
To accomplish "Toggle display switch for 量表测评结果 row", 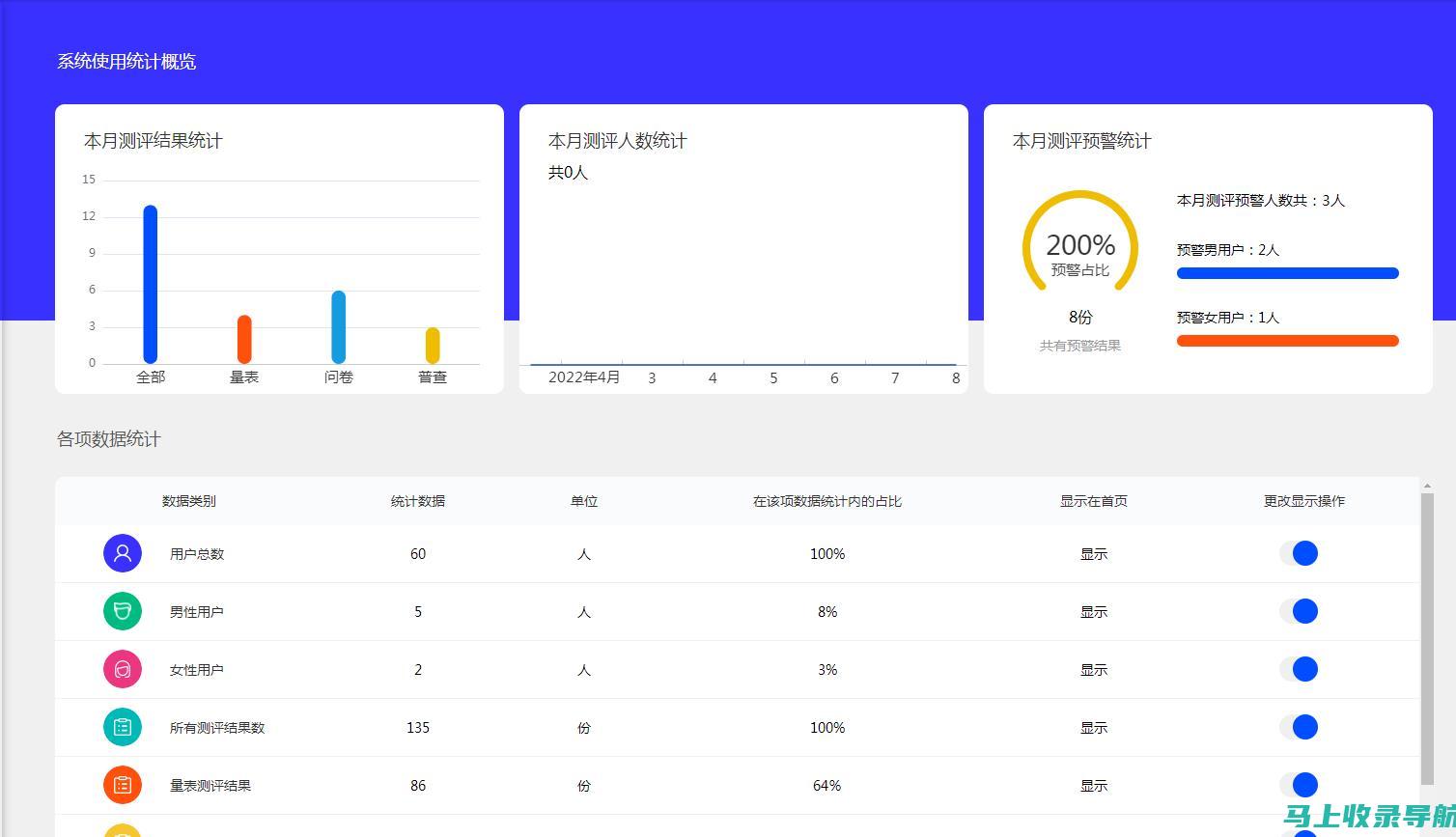I will (1299, 785).
